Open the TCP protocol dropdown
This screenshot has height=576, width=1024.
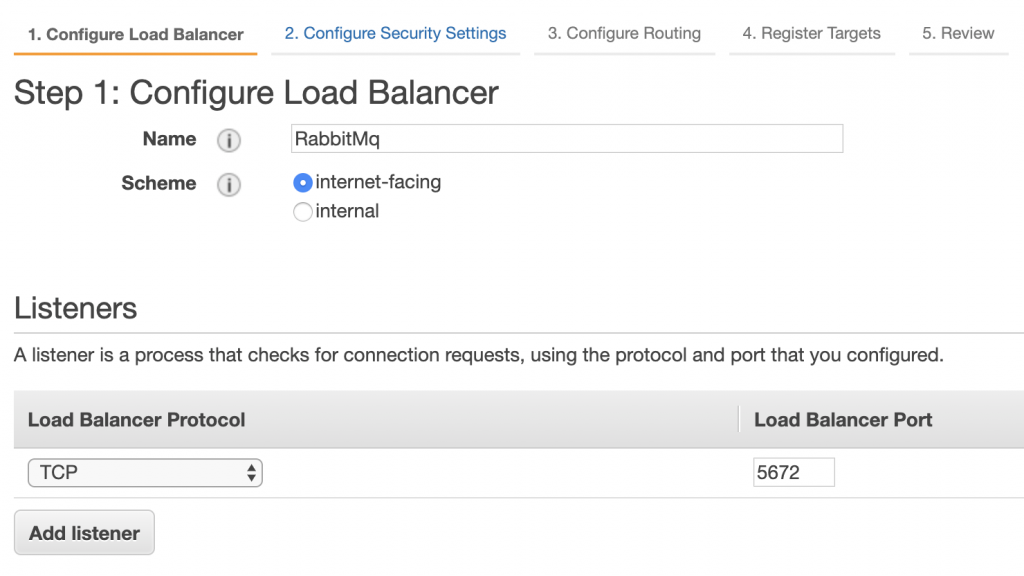pyautogui.click(x=145, y=472)
